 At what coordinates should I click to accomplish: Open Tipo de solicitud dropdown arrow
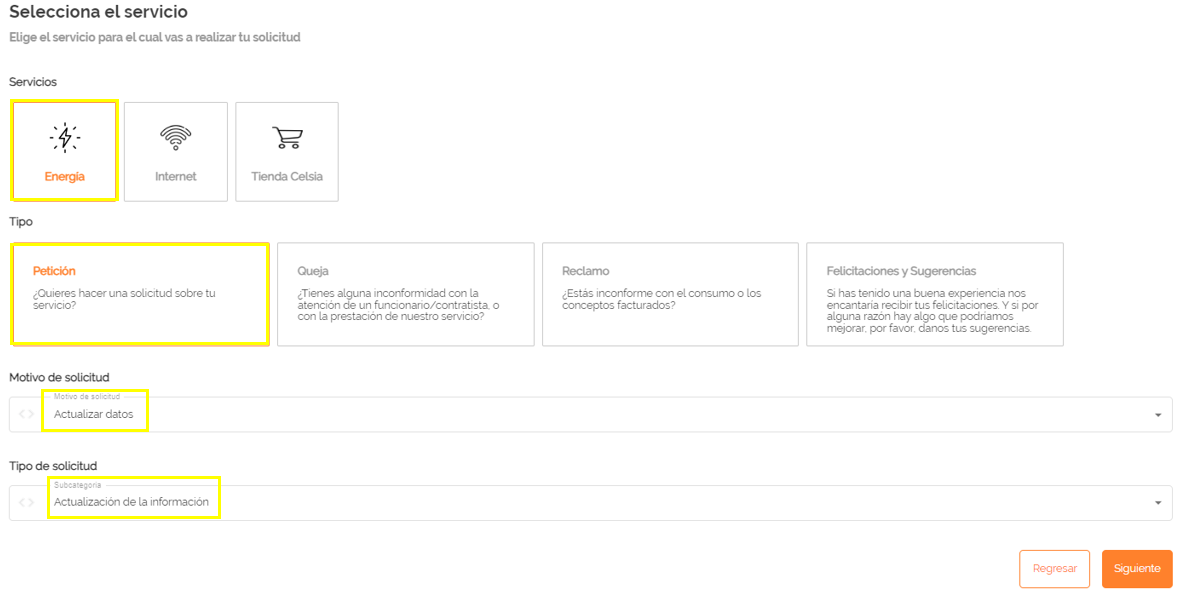[1157, 503]
